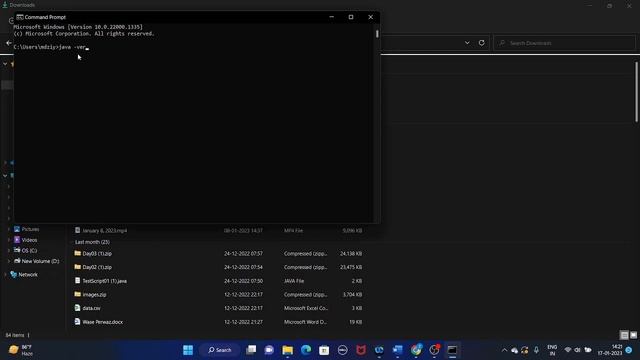The width and height of the screenshot is (640, 360).
Task: Click the File Explorer vertical scrollbar
Action: [636, 91]
